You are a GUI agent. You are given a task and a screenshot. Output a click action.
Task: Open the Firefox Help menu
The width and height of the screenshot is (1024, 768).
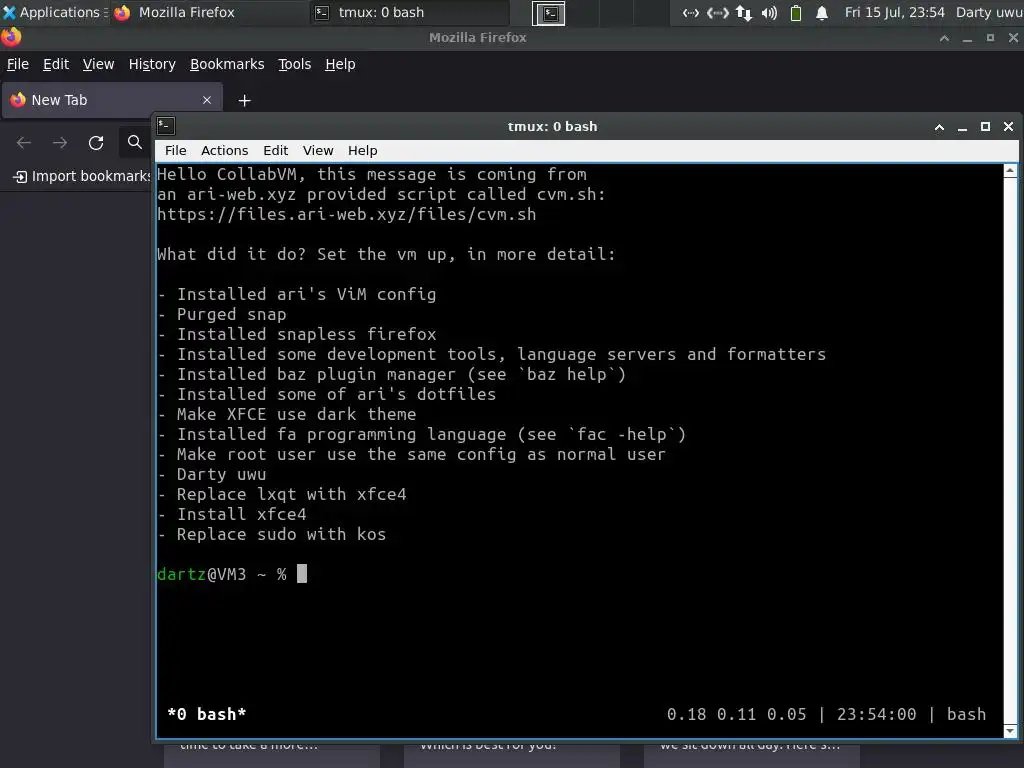(x=340, y=64)
